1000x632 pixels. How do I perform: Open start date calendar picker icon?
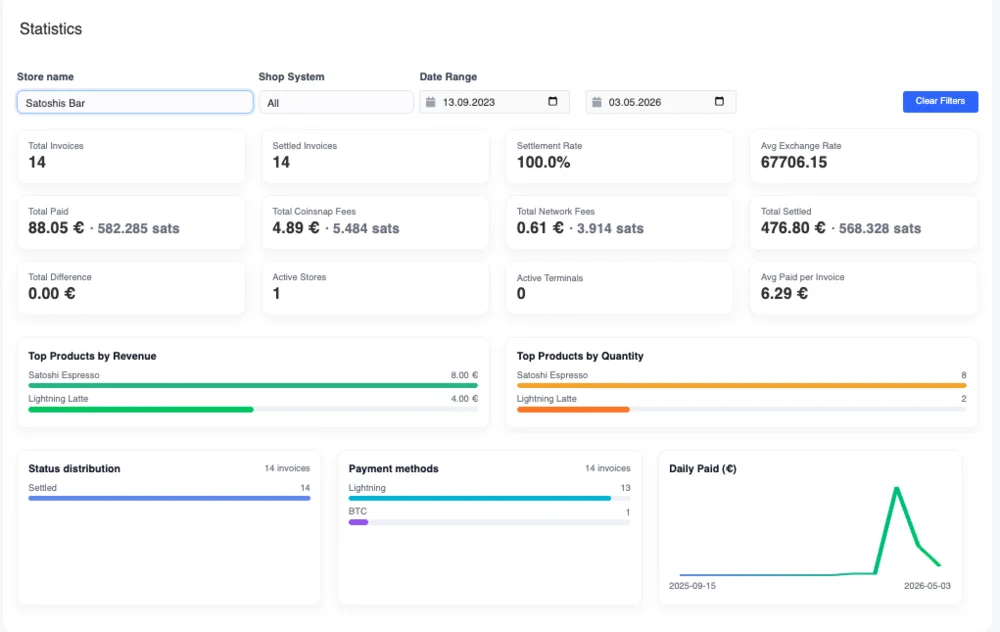pyautogui.click(x=553, y=101)
